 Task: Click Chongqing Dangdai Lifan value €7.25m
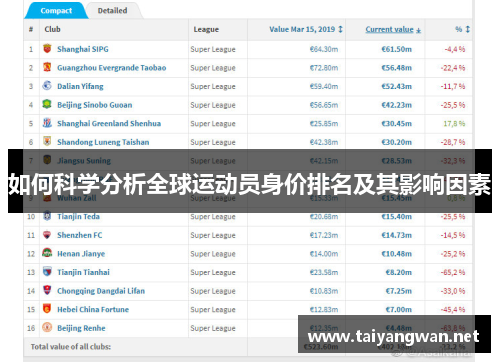(x=399, y=291)
